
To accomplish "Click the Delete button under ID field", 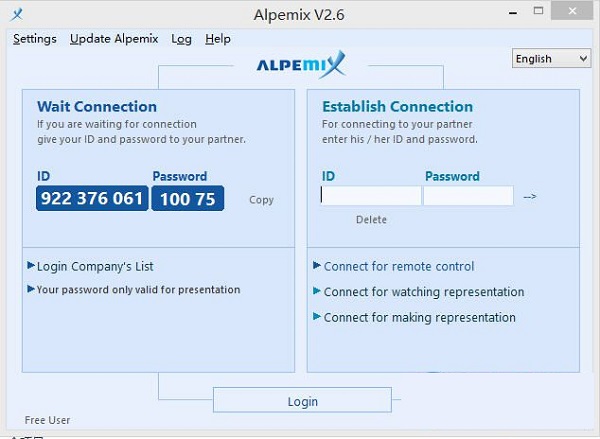I will pyautogui.click(x=371, y=220).
